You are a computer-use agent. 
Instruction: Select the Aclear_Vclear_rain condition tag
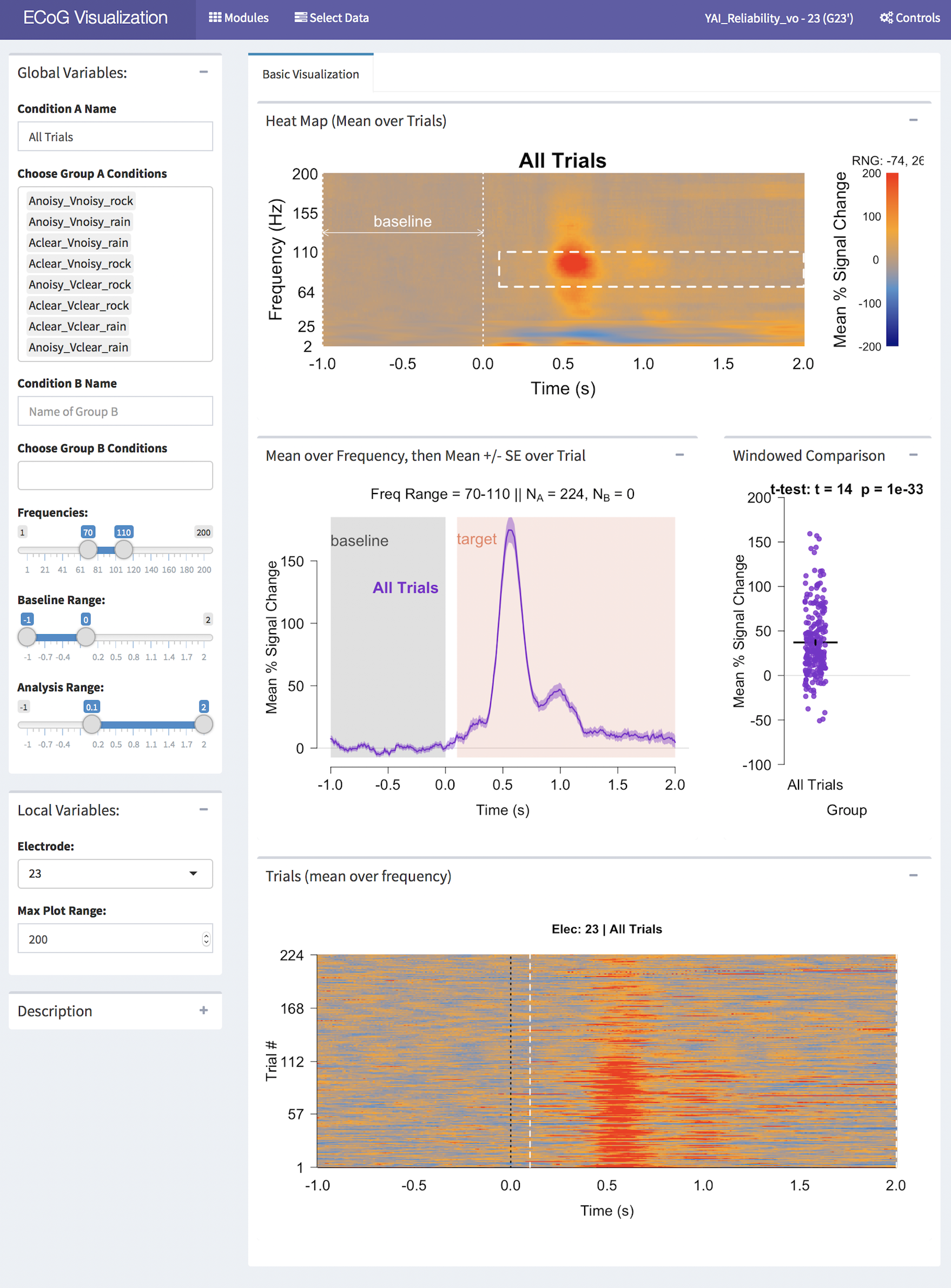tap(77, 326)
